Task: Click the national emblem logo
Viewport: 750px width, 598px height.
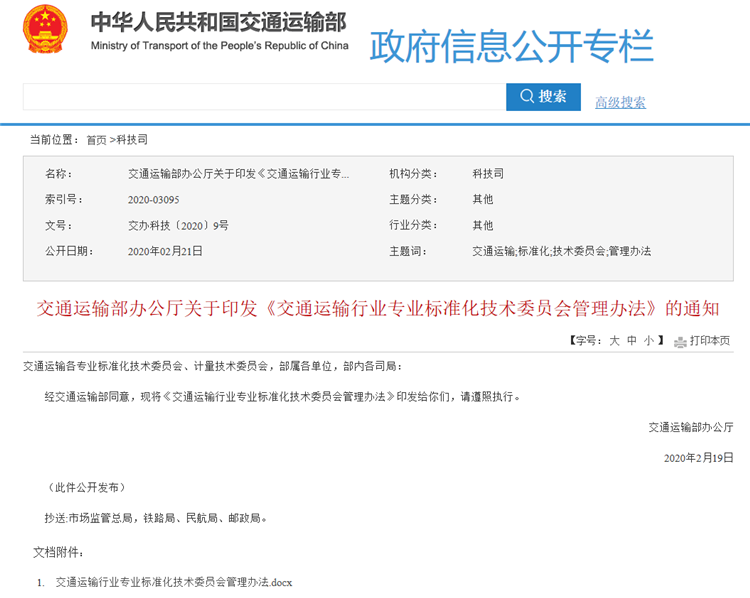Action: (46, 33)
